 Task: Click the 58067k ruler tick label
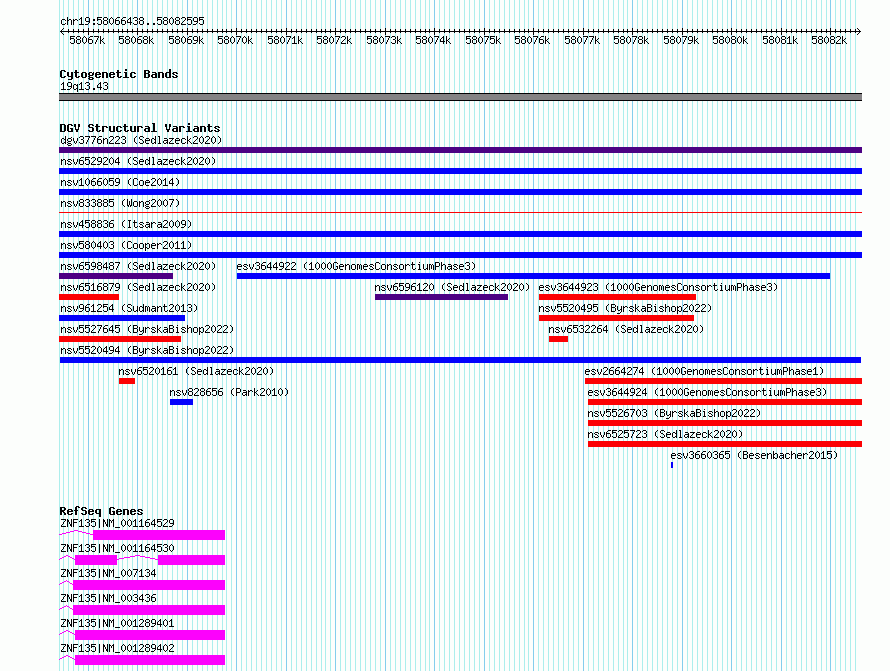tap(87, 40)
